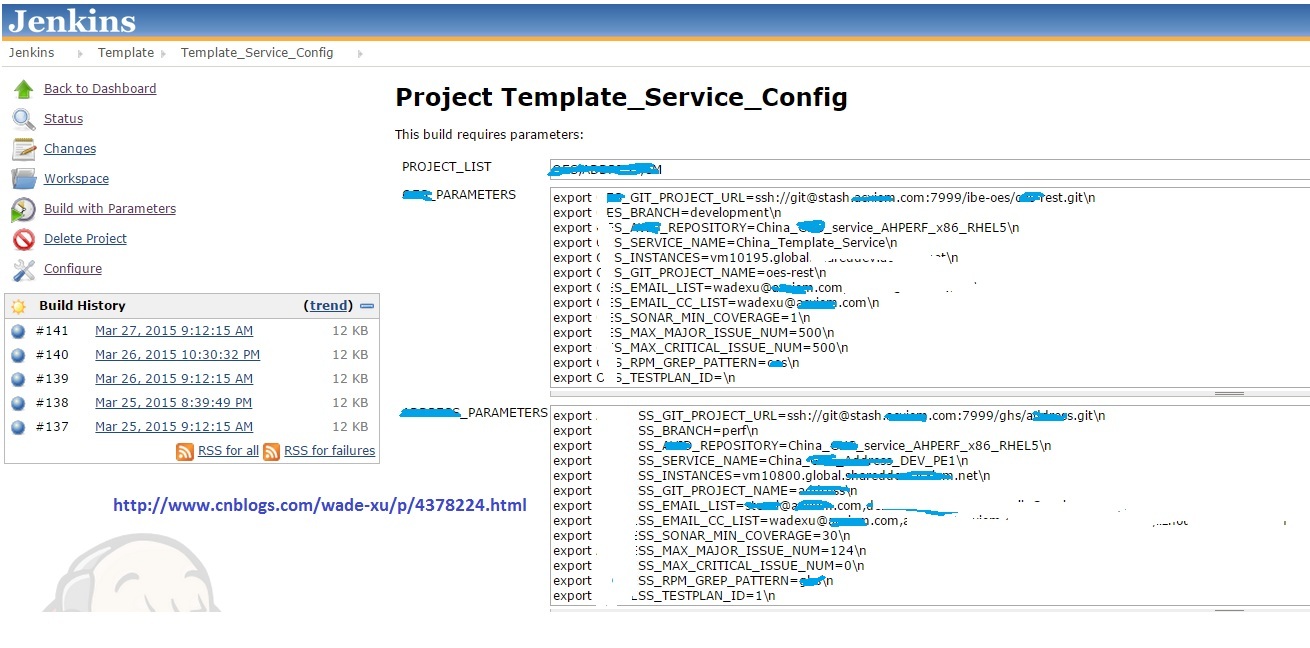View the Changes link

70,149
